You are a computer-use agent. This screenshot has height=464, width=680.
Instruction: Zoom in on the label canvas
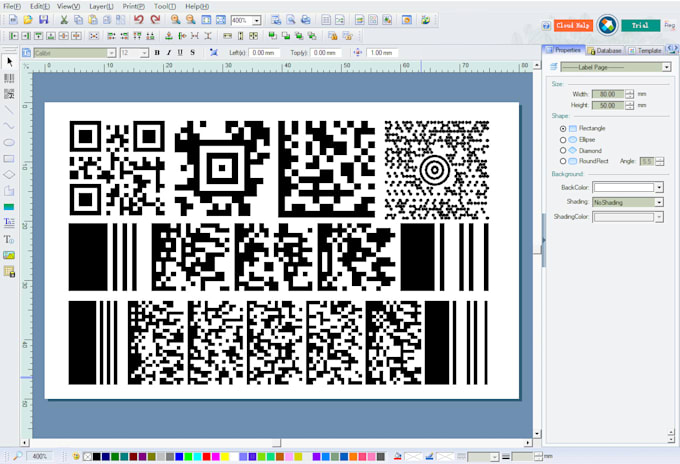click(176, 20)
